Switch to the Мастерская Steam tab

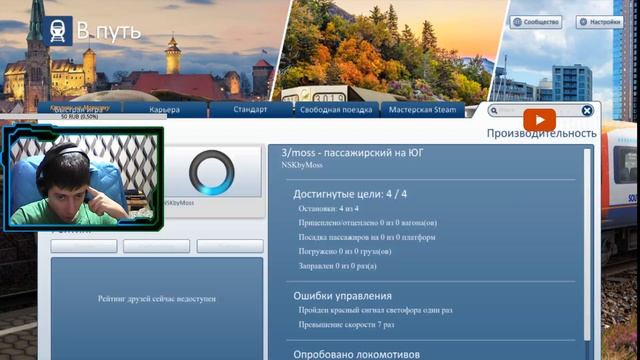pyautogui.click(x=422, y=109)
